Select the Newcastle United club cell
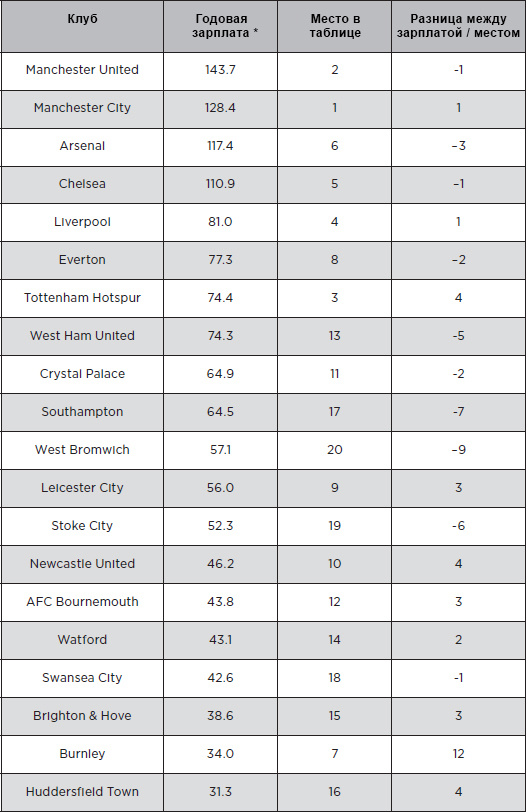Screen dimensions: 526x812 tap(82, 563)
